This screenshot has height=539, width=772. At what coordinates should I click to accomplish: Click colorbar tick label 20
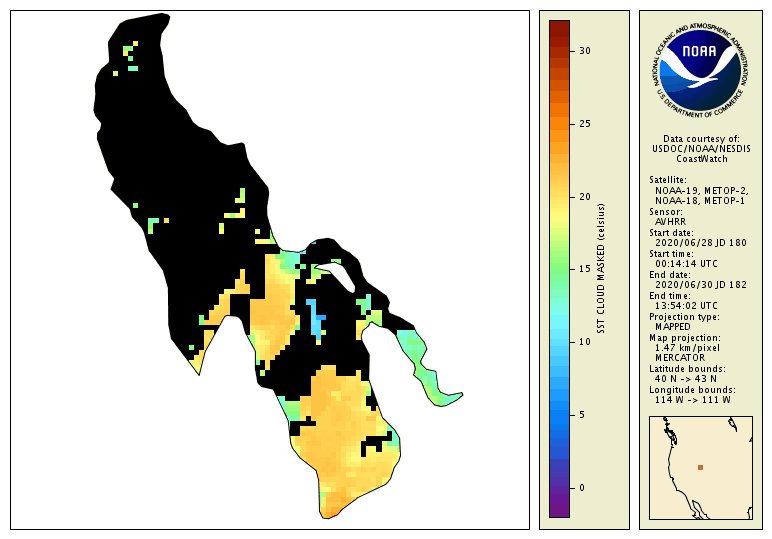click(x=584, y=196)
